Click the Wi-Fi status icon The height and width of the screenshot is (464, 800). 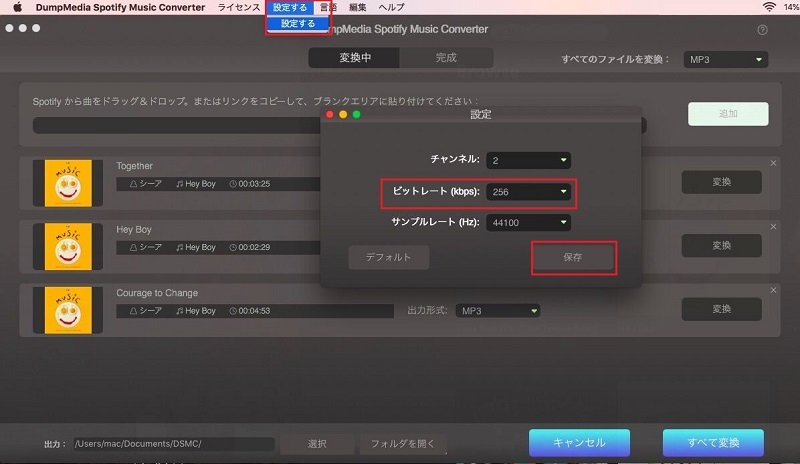pos(769,7)
